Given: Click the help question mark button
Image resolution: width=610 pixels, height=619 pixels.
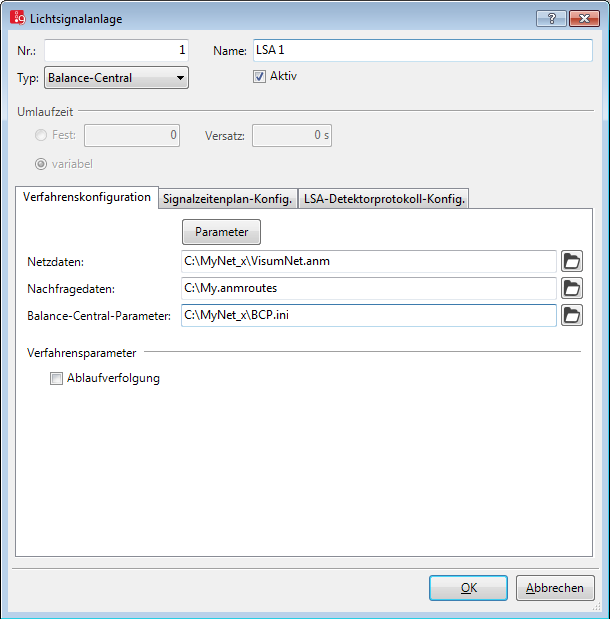Looking at the screenshot, I should tap(550, 19).
